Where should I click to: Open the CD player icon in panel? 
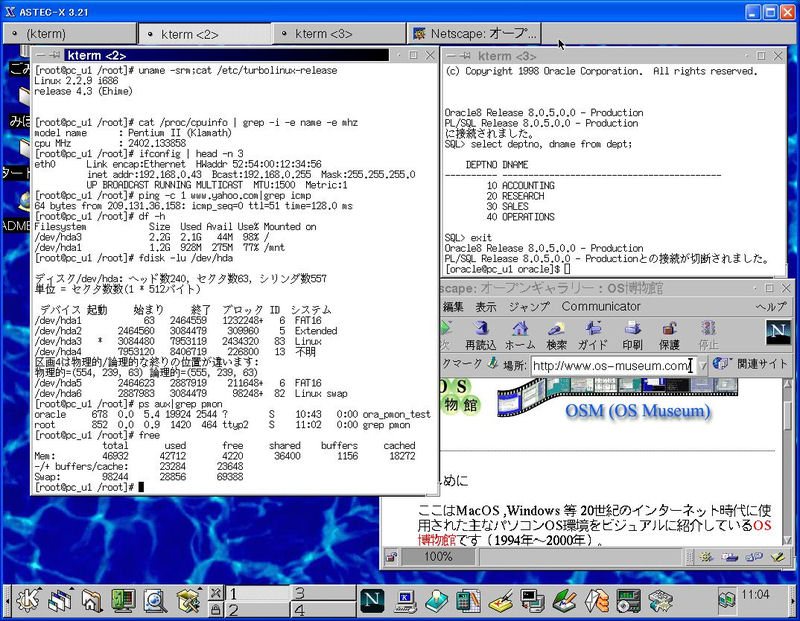(x=629, y=601)
